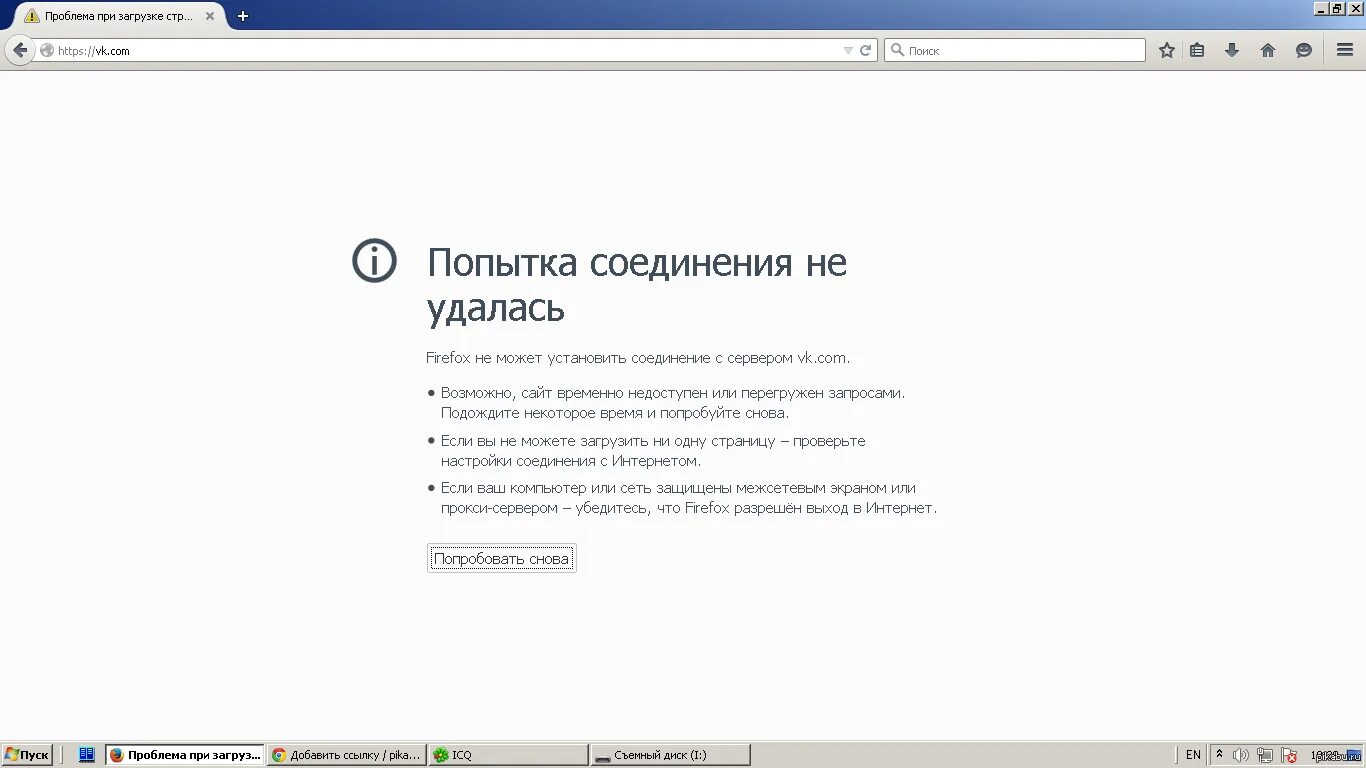The image size is (1366, 768).
Task: Bookmark this page with the star
Action: click(1167, 50)
